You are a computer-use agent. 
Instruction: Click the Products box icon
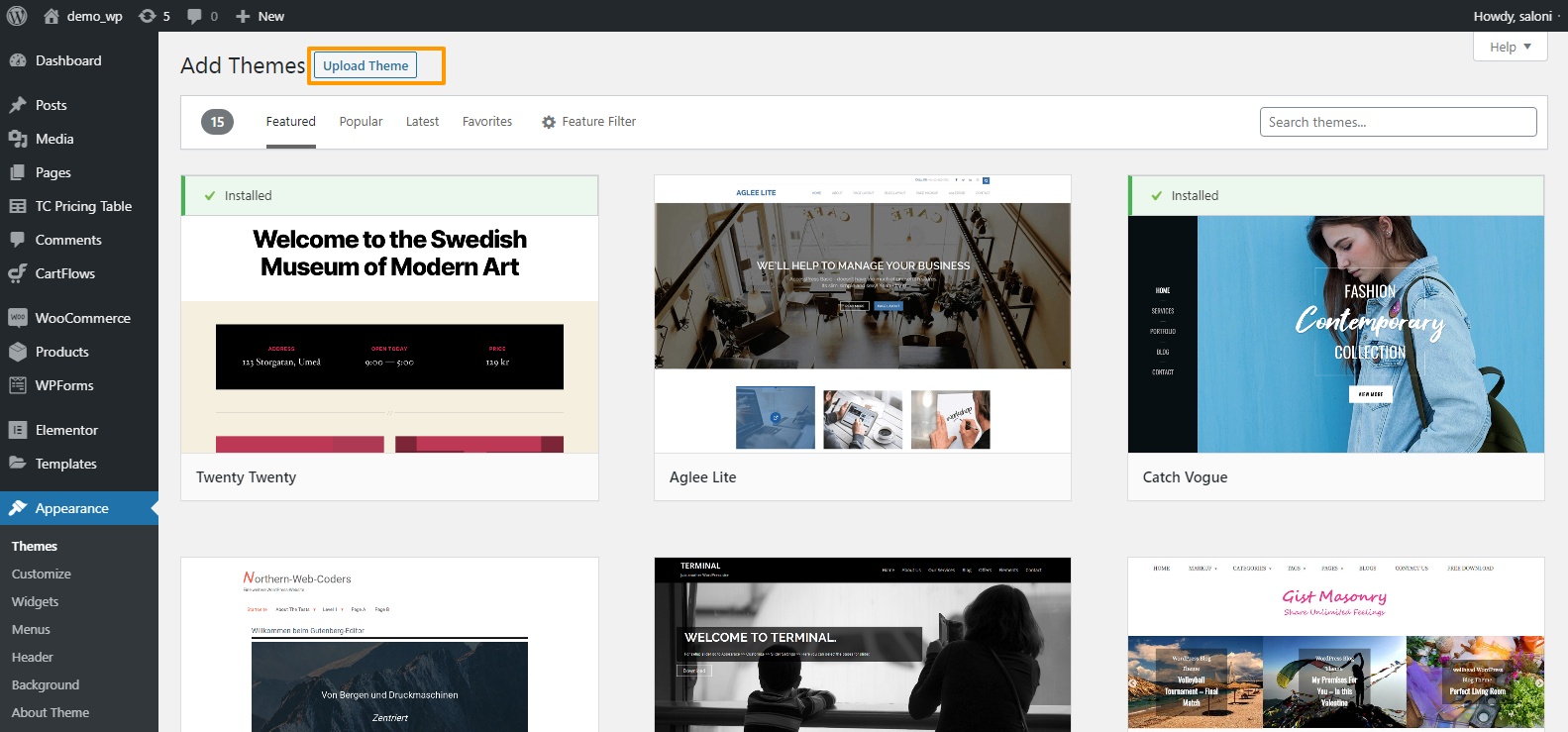pyautogui.click(x=18, y=352)
